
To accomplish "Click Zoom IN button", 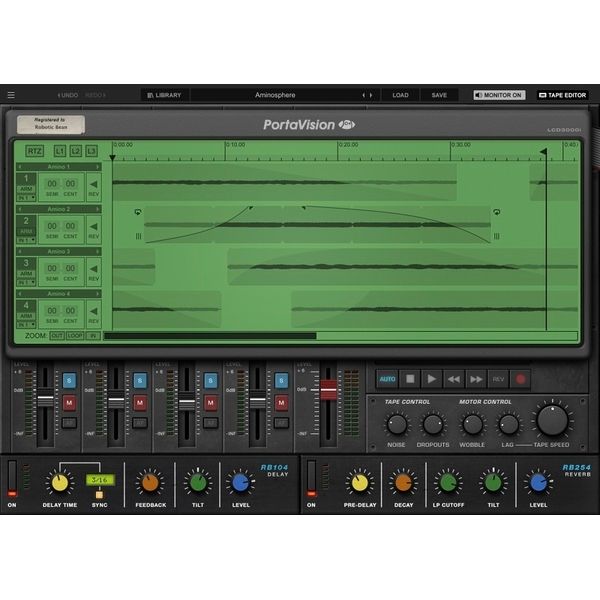I will 93,336.
